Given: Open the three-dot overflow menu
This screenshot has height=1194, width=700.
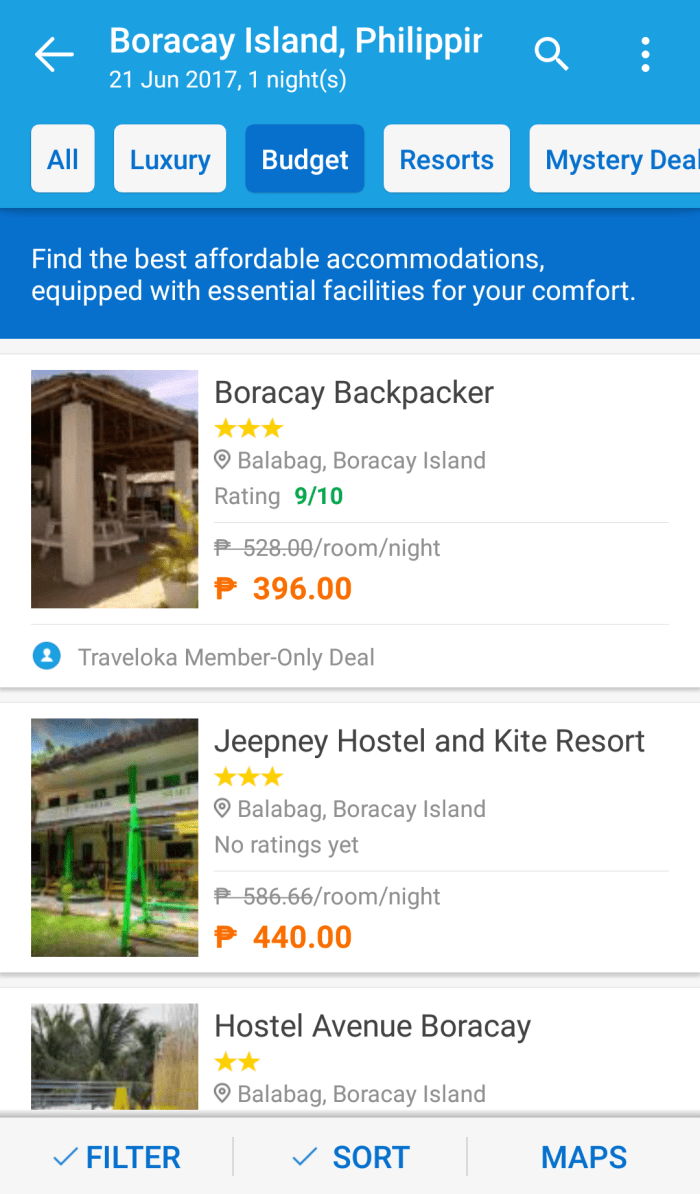Looking at the screenshot, I should (x=645, y=55).
